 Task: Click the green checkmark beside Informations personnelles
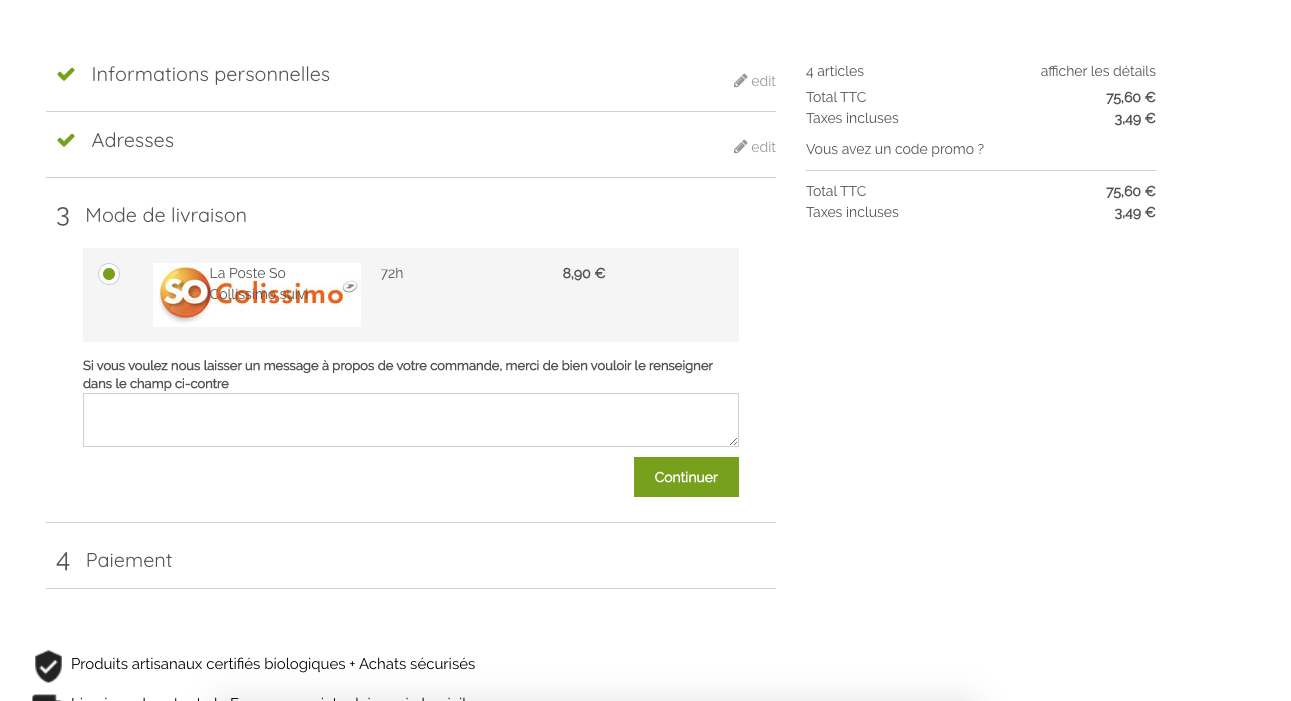pos(66,75)
